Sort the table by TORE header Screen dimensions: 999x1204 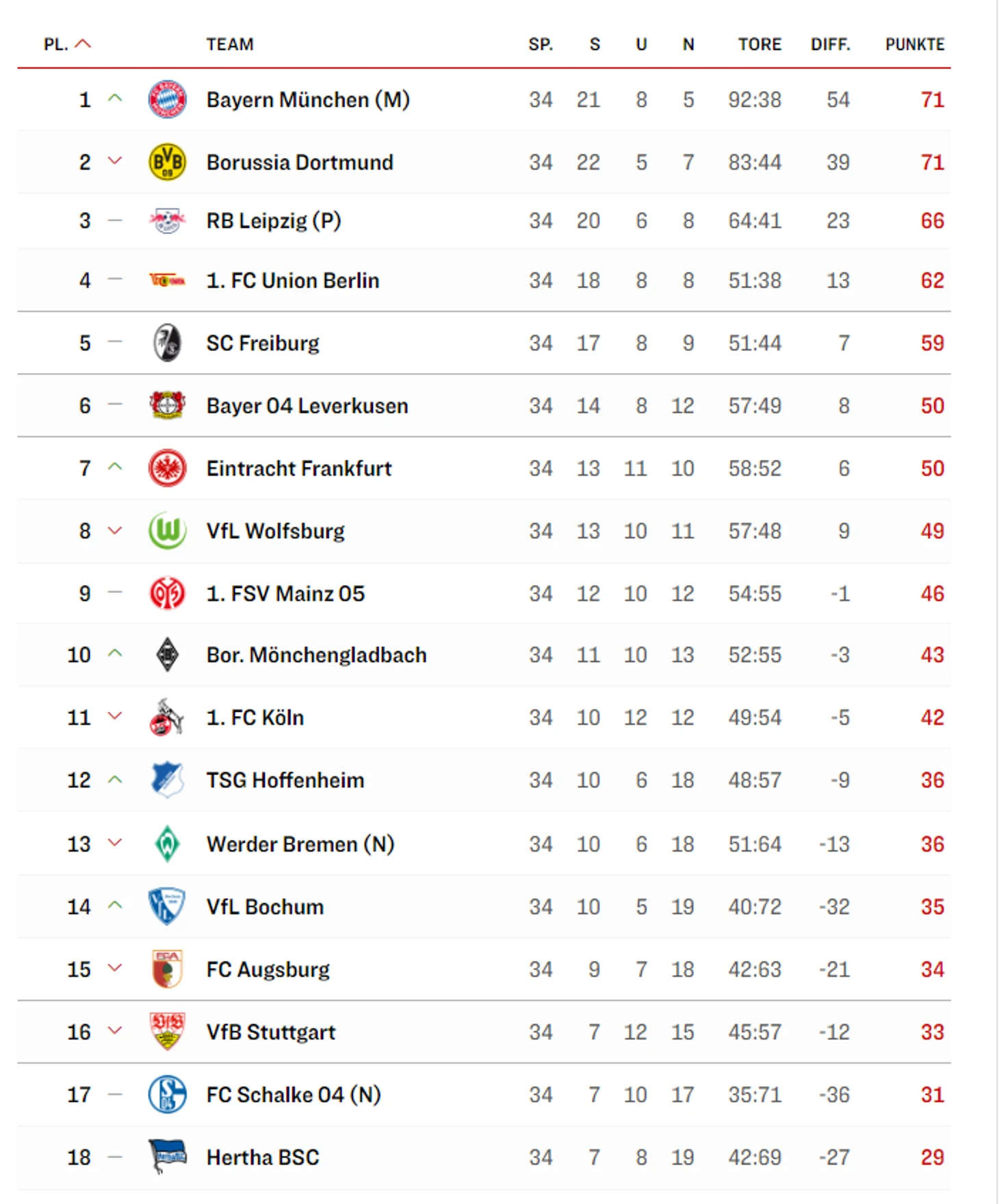click(759, 44)
